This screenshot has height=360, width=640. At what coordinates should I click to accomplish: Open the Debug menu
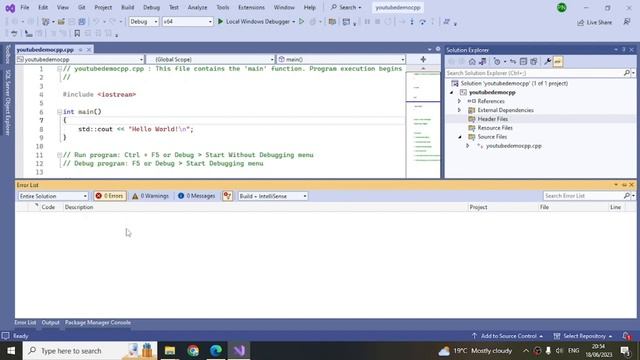[x=151, y=7]
